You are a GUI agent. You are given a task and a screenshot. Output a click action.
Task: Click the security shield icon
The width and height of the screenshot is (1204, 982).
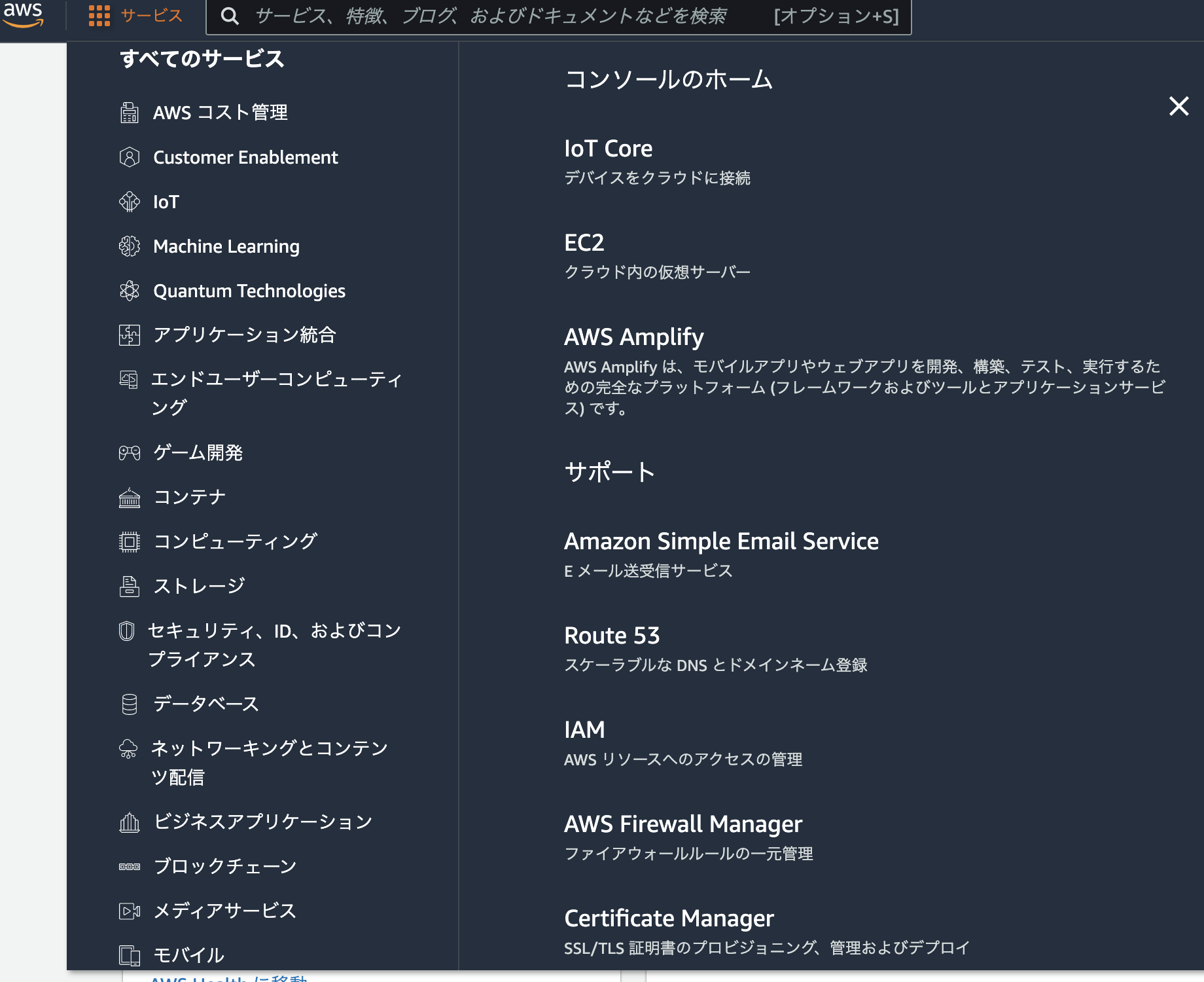127,631
